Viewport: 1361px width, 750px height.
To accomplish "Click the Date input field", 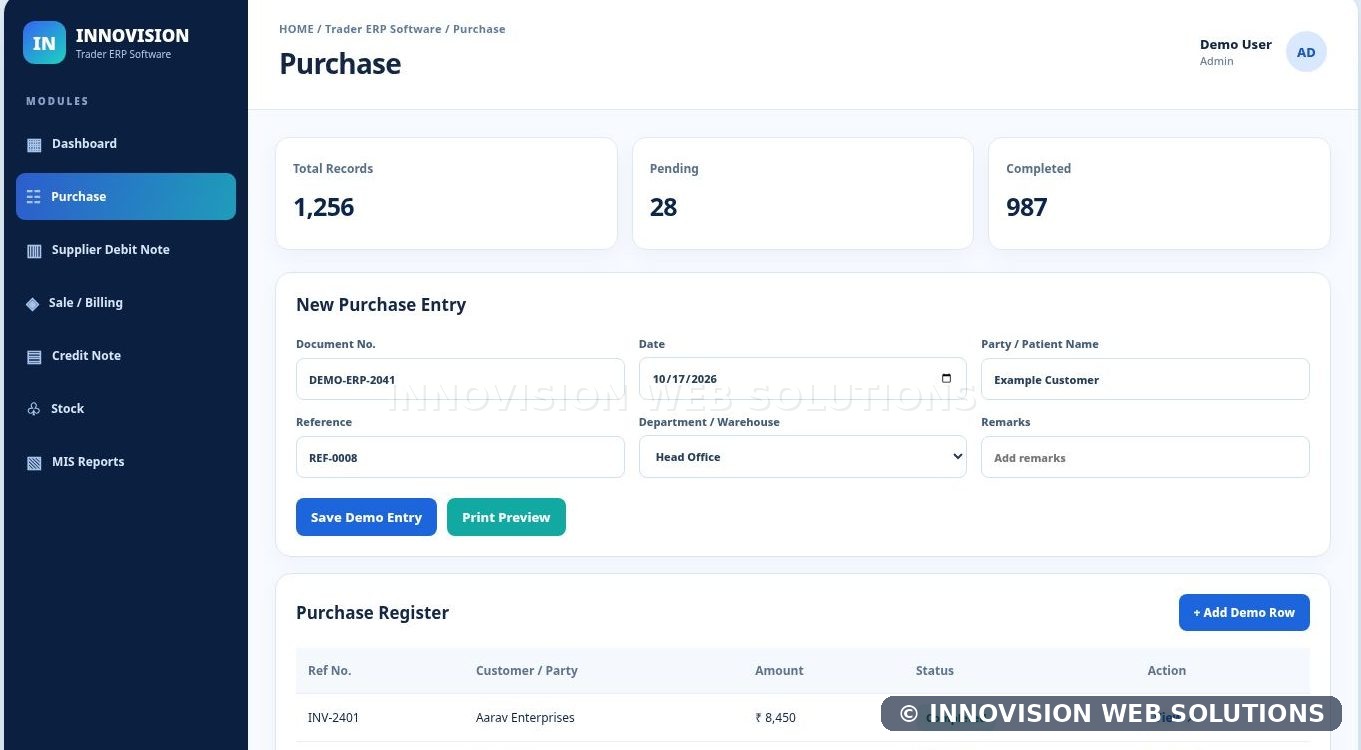I will click(x=803, y=379).
